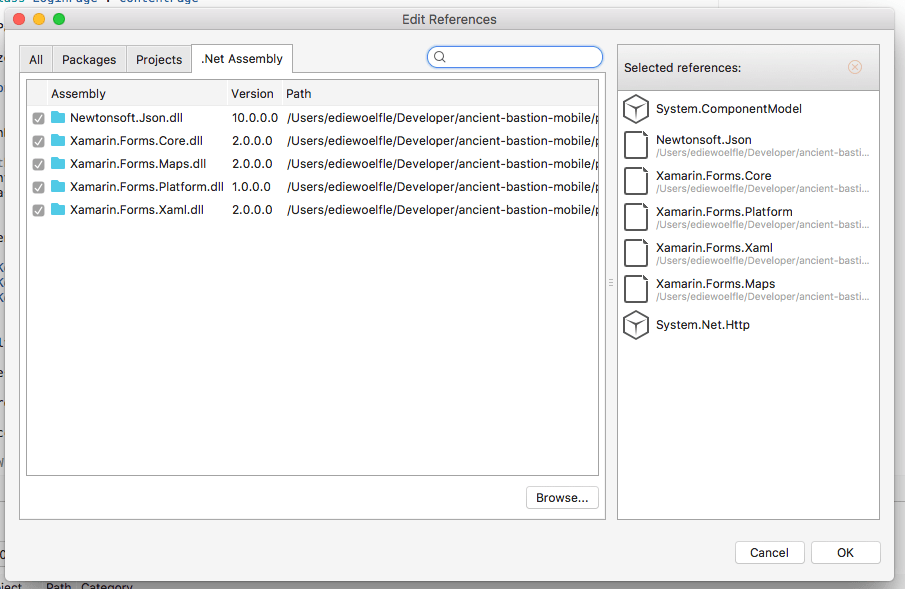Focus the assembly search field

pos(515,57)
